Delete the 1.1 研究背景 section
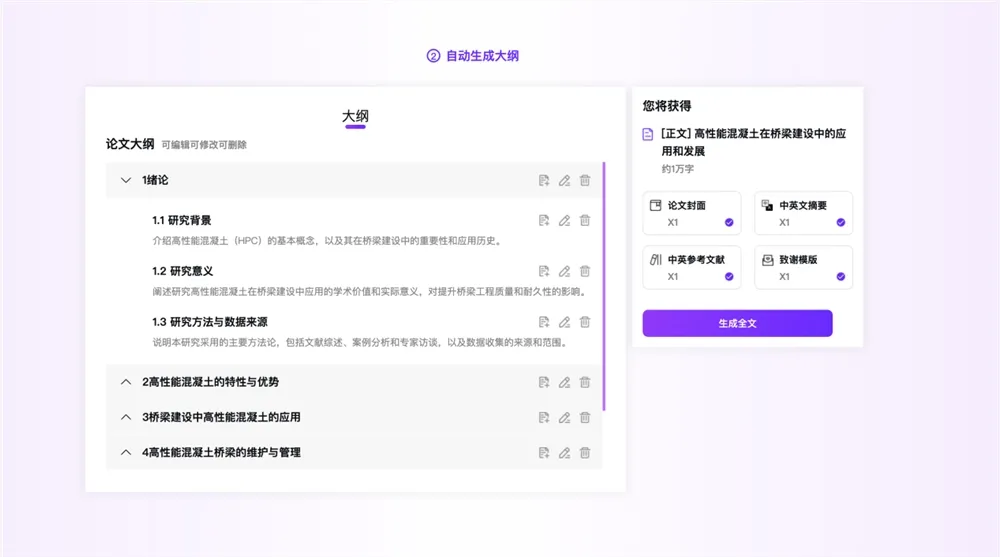1000x557 pixels. pos(585,221)
